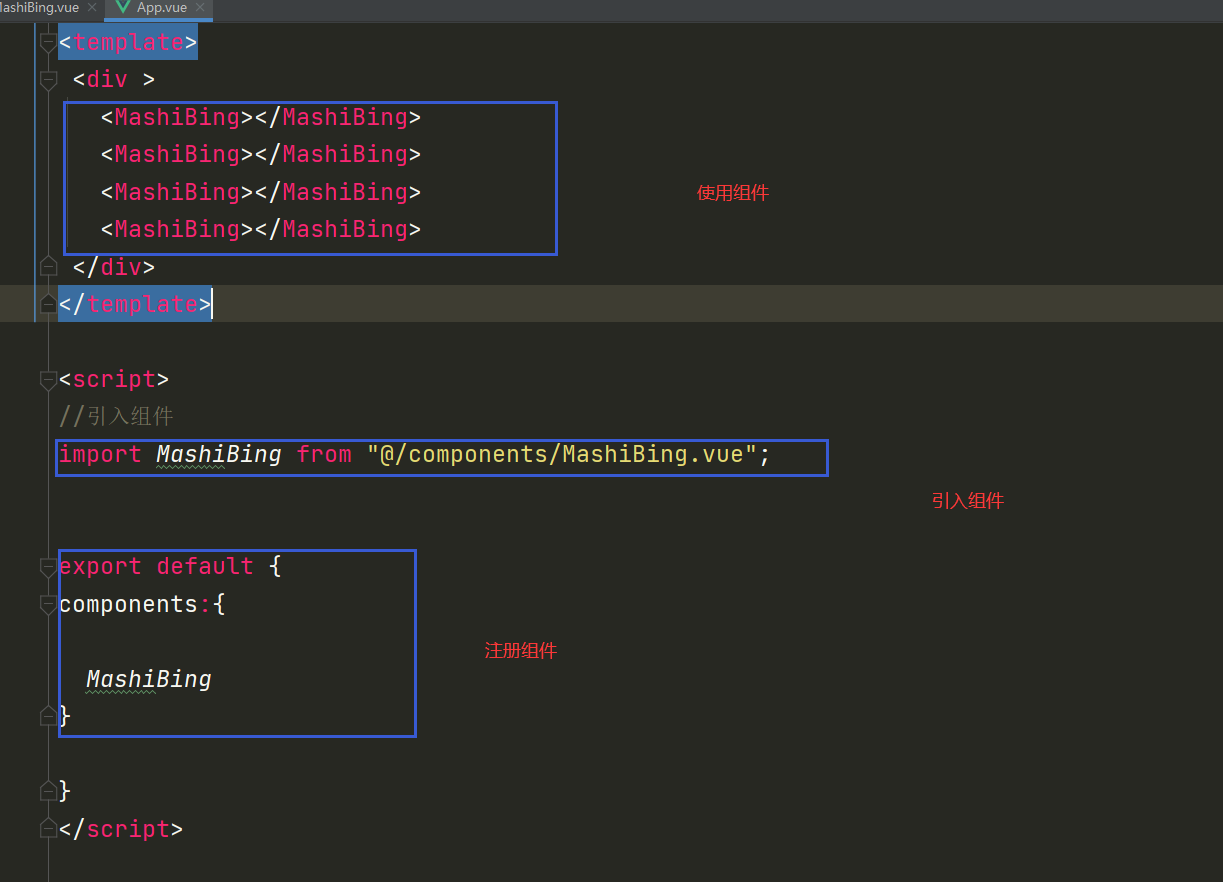This screenshot has height=882, width=1223.
Task: Click MashiBing entry inside components object
Action: click(149, 680)
